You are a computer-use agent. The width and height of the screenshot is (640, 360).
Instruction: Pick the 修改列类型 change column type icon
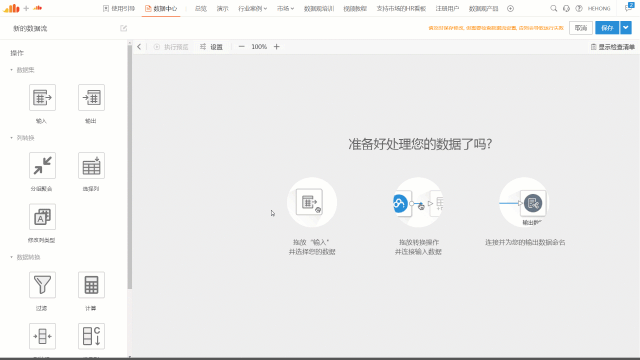coord(42,217)
